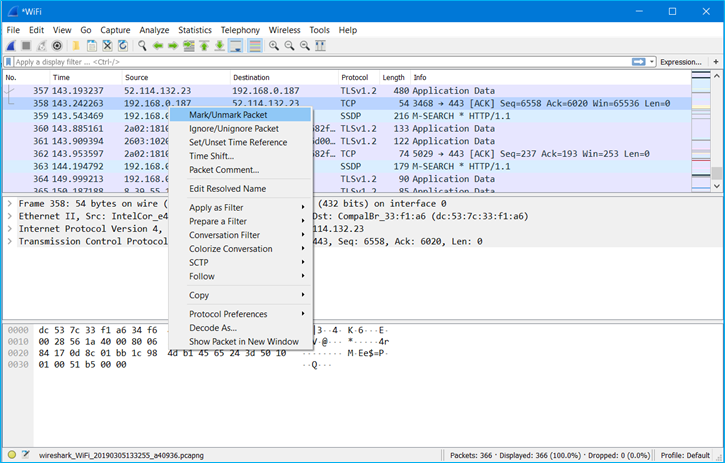Jump to the first packet icon
Viewport: 725px width, 463px height.
coord(204,45)
